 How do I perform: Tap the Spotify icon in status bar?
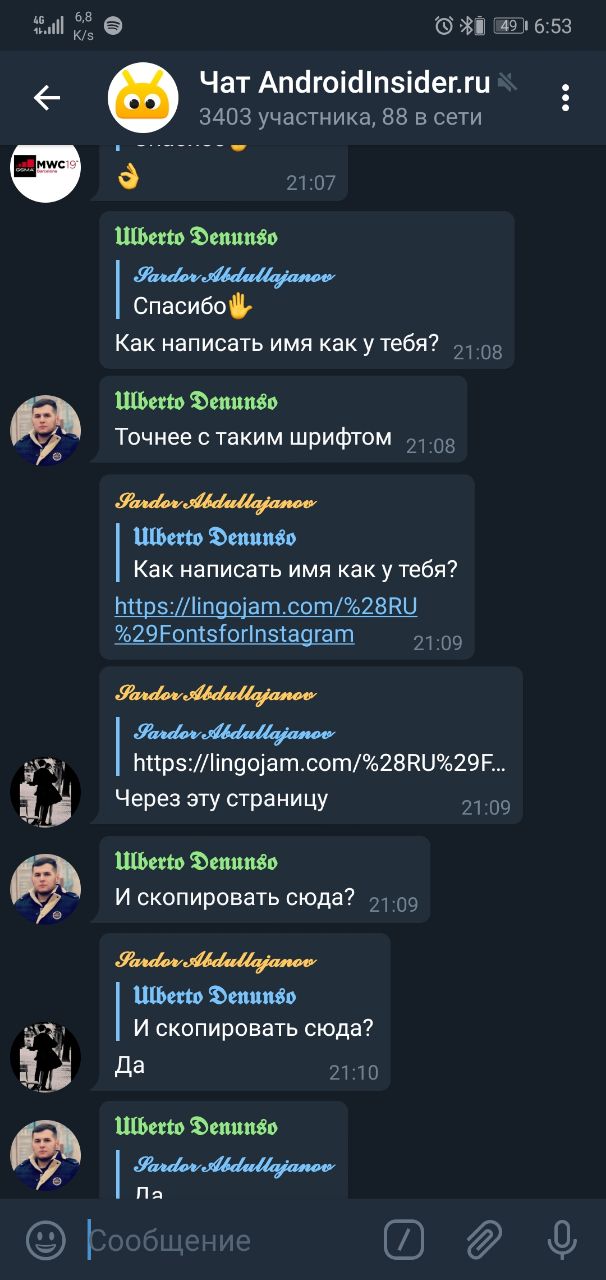coord(113,26)
